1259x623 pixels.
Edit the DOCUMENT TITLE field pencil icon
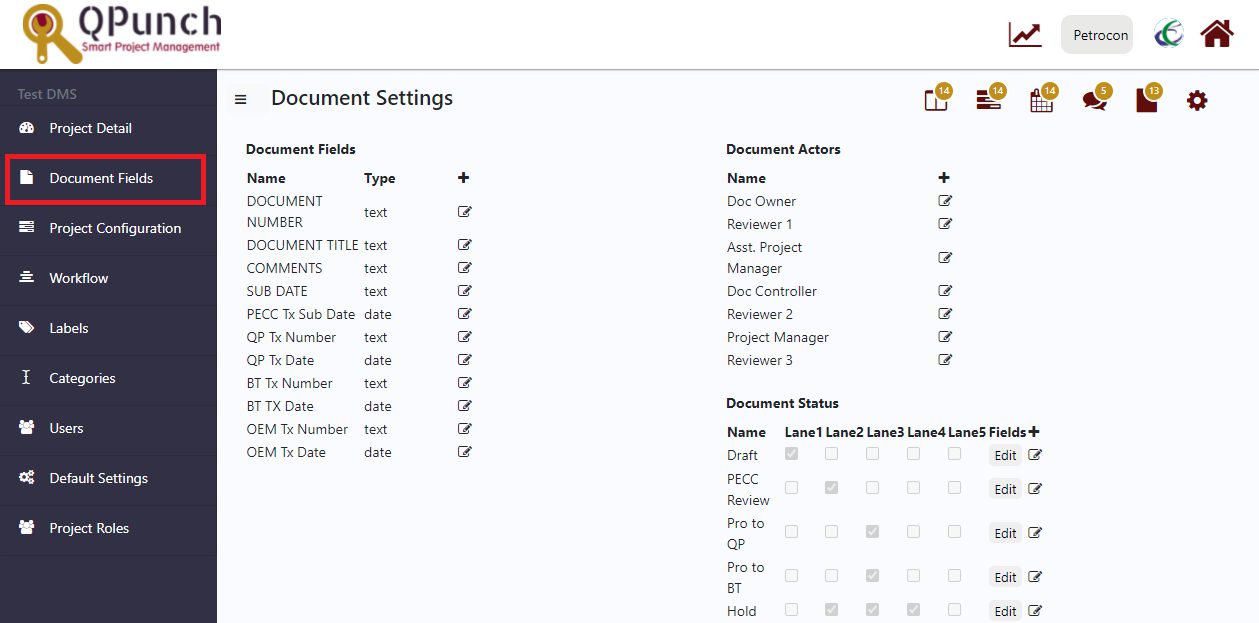(x=463, y=244)
